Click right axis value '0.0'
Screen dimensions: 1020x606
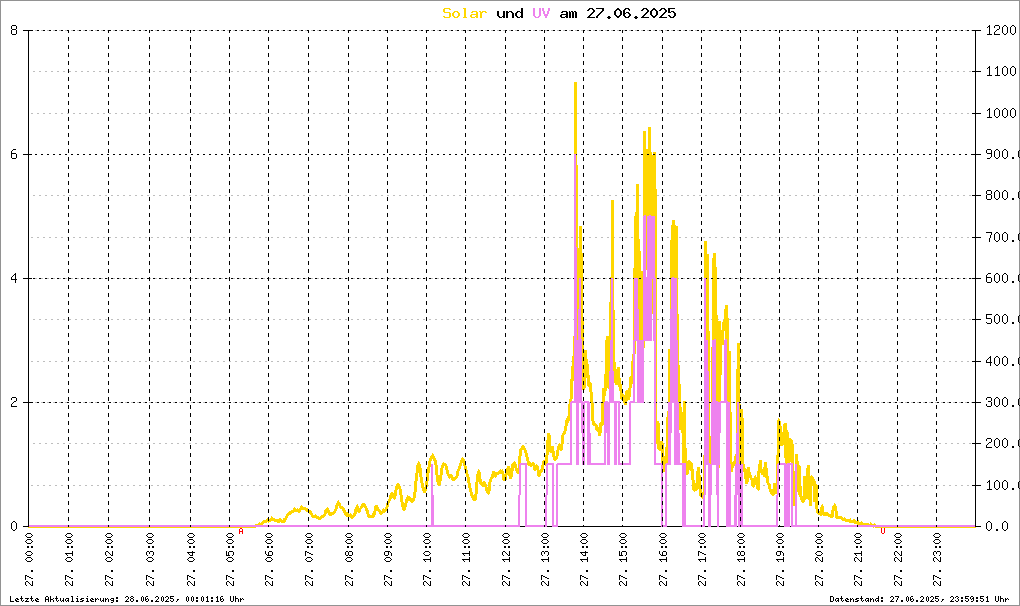point(997,526)
